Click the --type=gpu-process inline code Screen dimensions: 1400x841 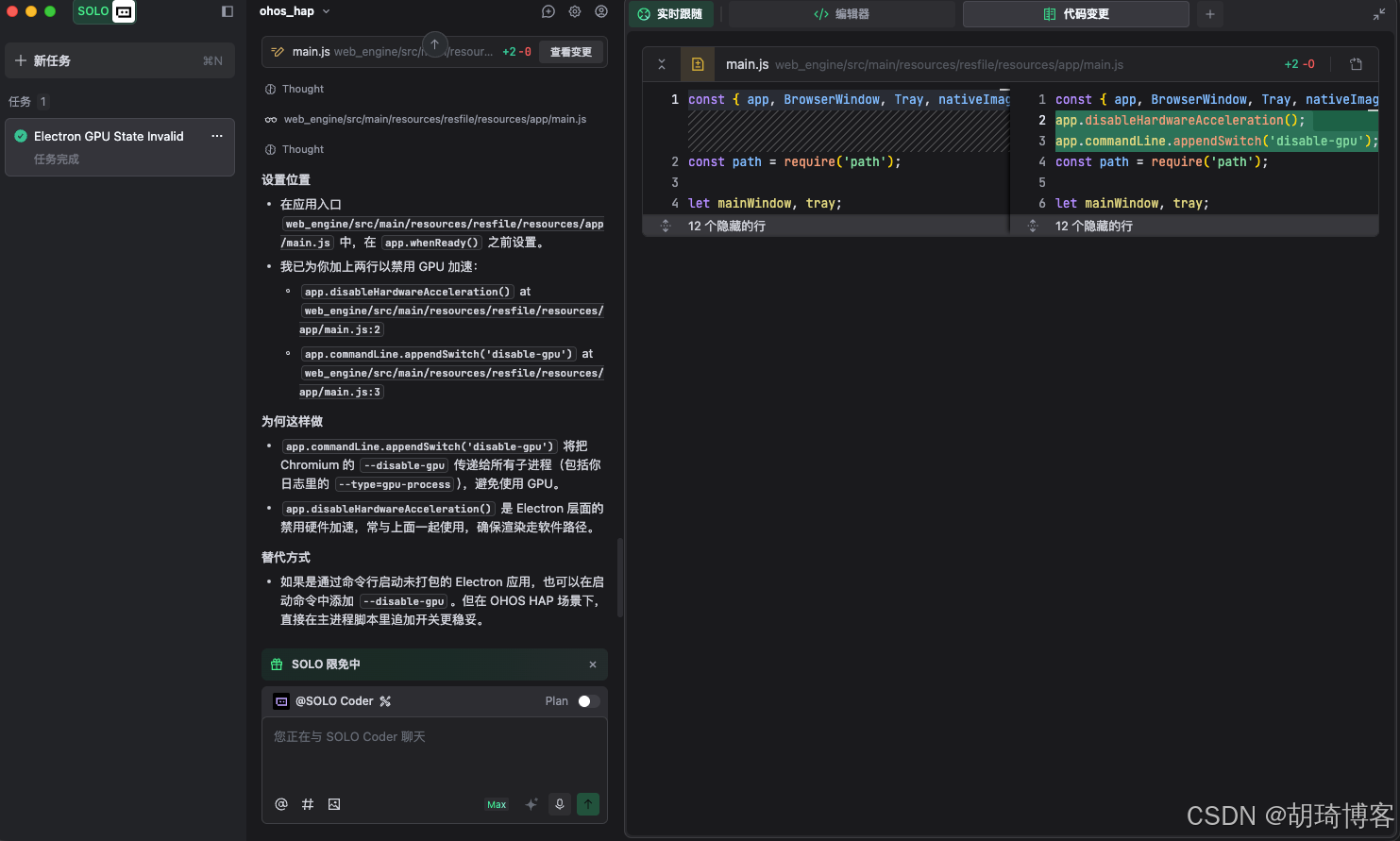pos(396,484)
